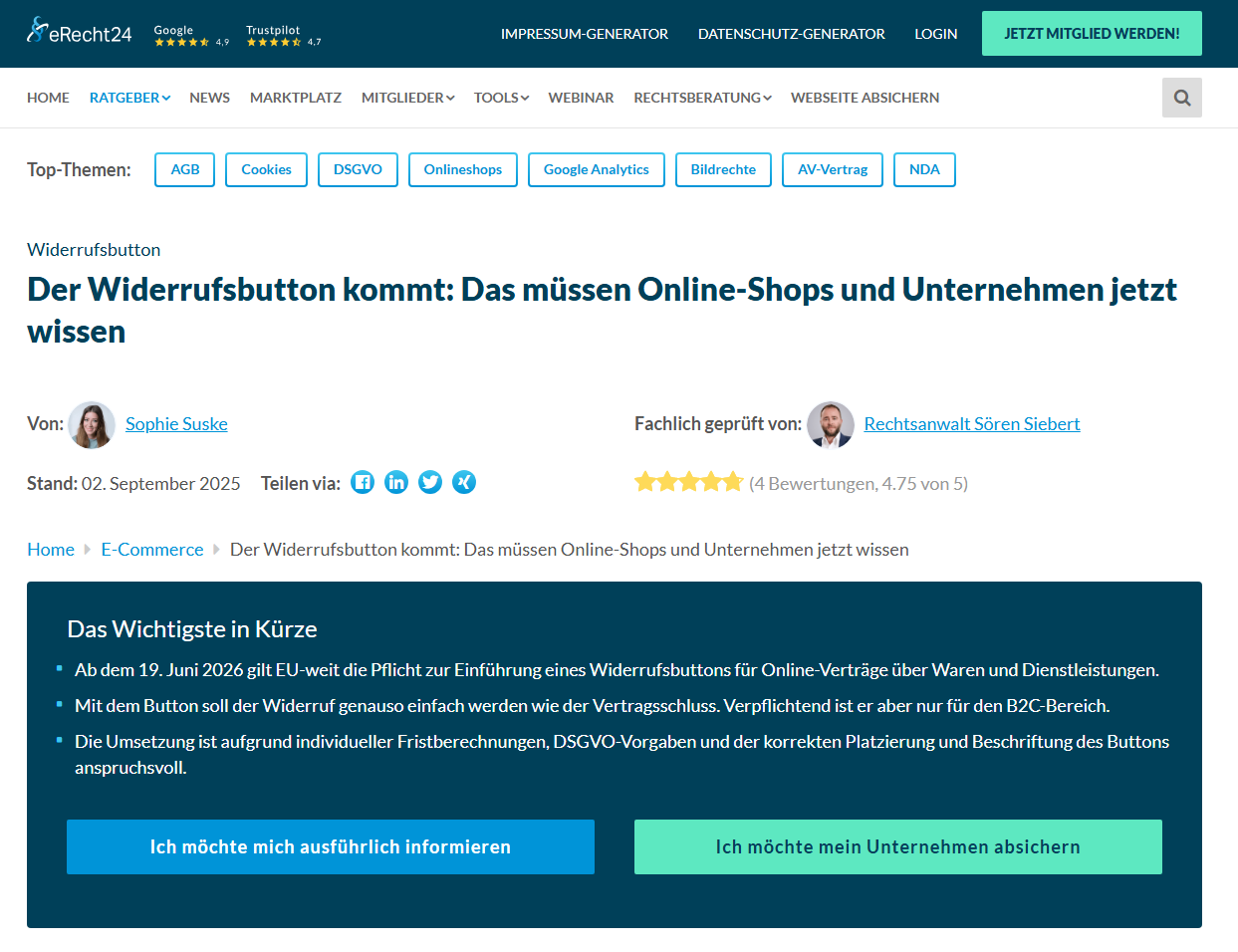Click 'Ich möchte mich ausführlich informieren'
This screenshot has height=952, width=1238.
point(331,846)
